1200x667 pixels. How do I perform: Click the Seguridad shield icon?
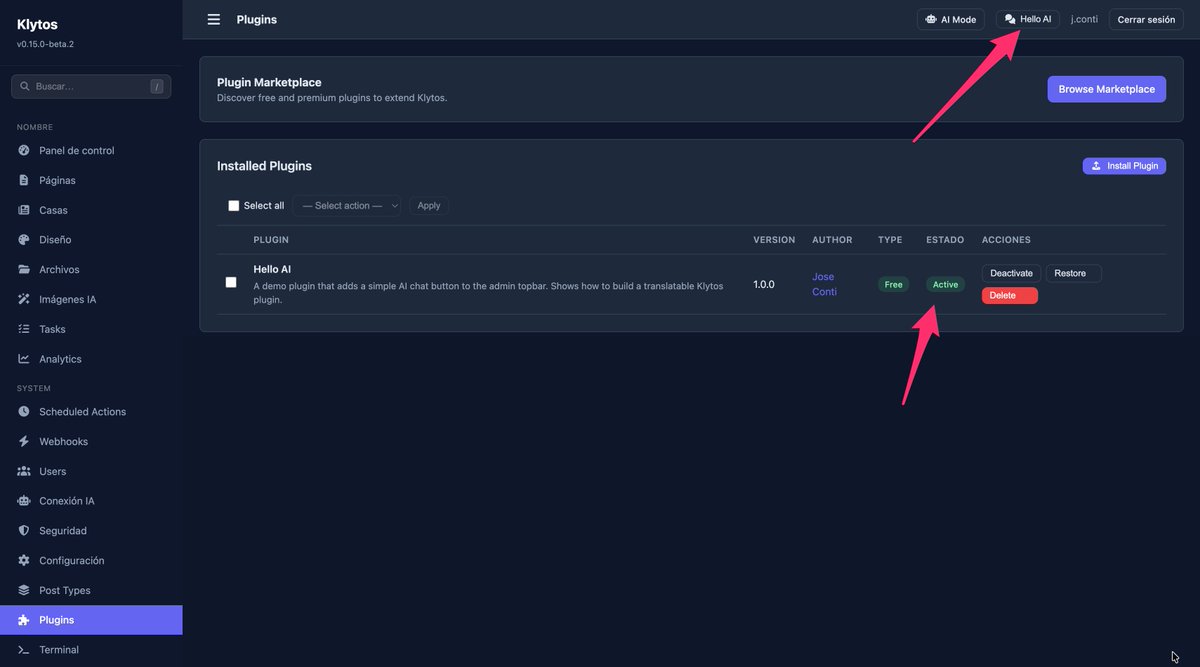point(24,531)
